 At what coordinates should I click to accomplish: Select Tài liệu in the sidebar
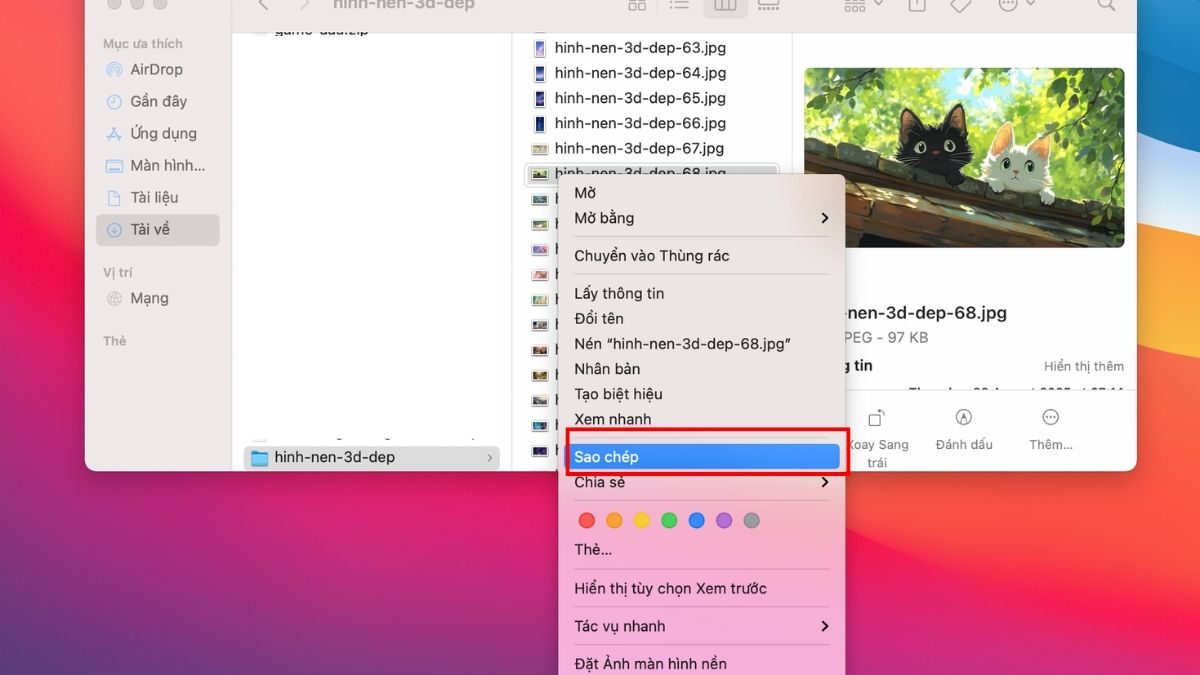(x=153, y=198)
